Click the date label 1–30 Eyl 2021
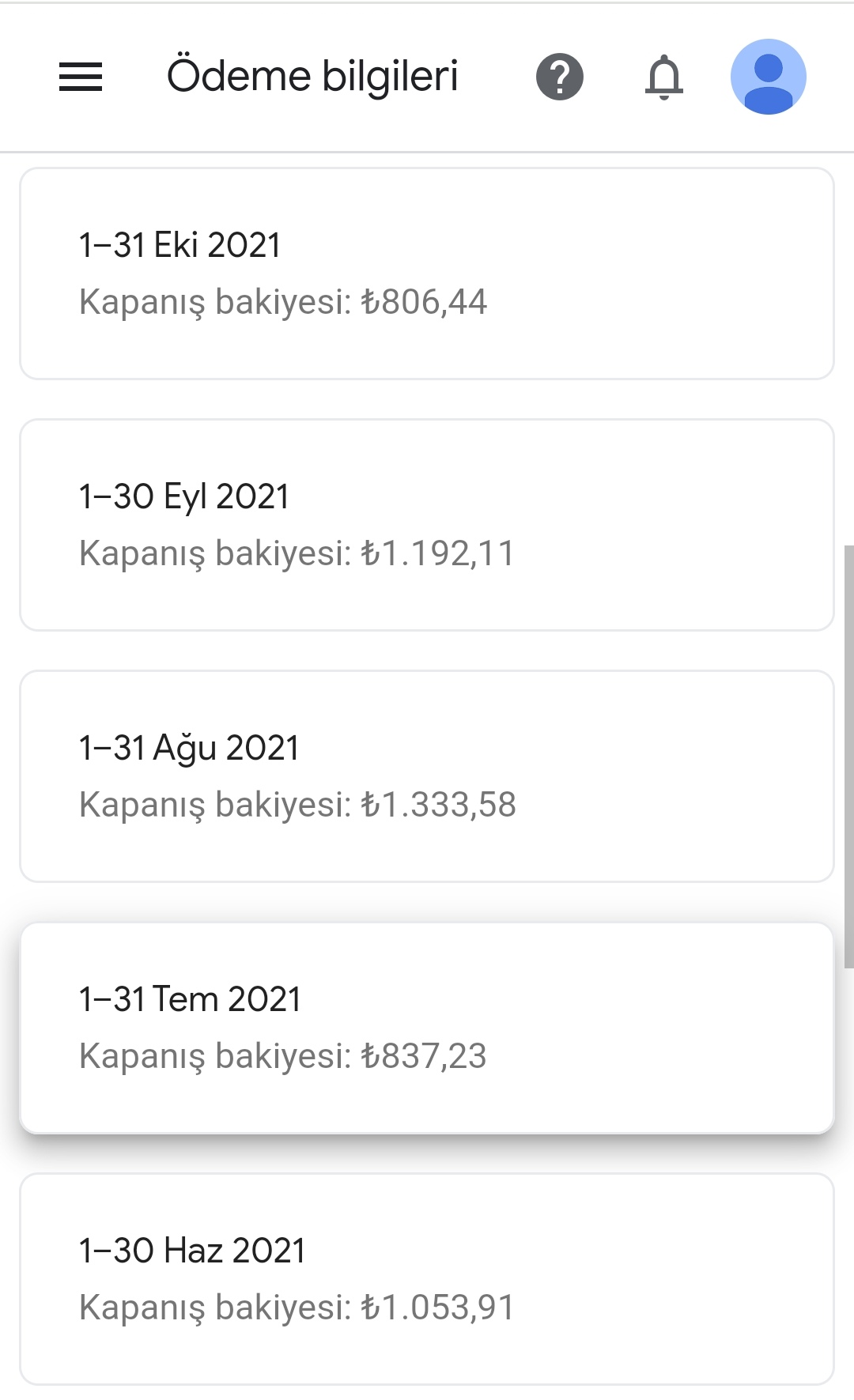The height and width of the screenshot is (1400, 854). point(184,497)
